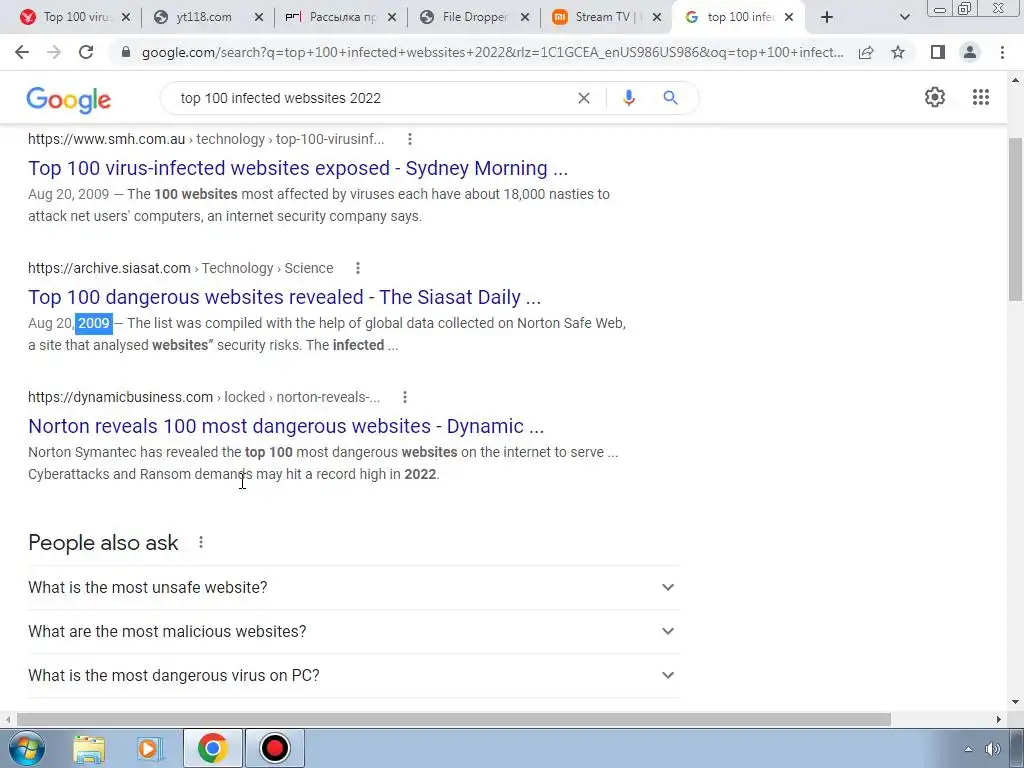Click the scroll-right arrow
Screen dimensions: 1024x768
(x=999, y=719)
